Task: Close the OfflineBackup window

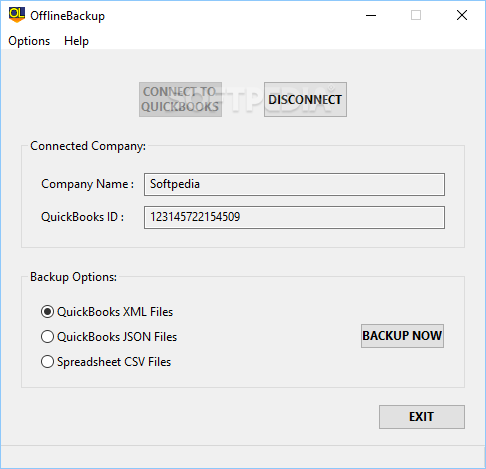Action: tap(462, 15)
